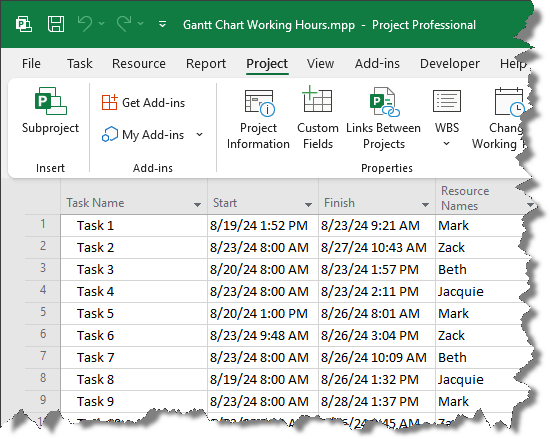The image size is (550, 439).
Task: Open Start column filter dropdown
Action: click(308, 205)
